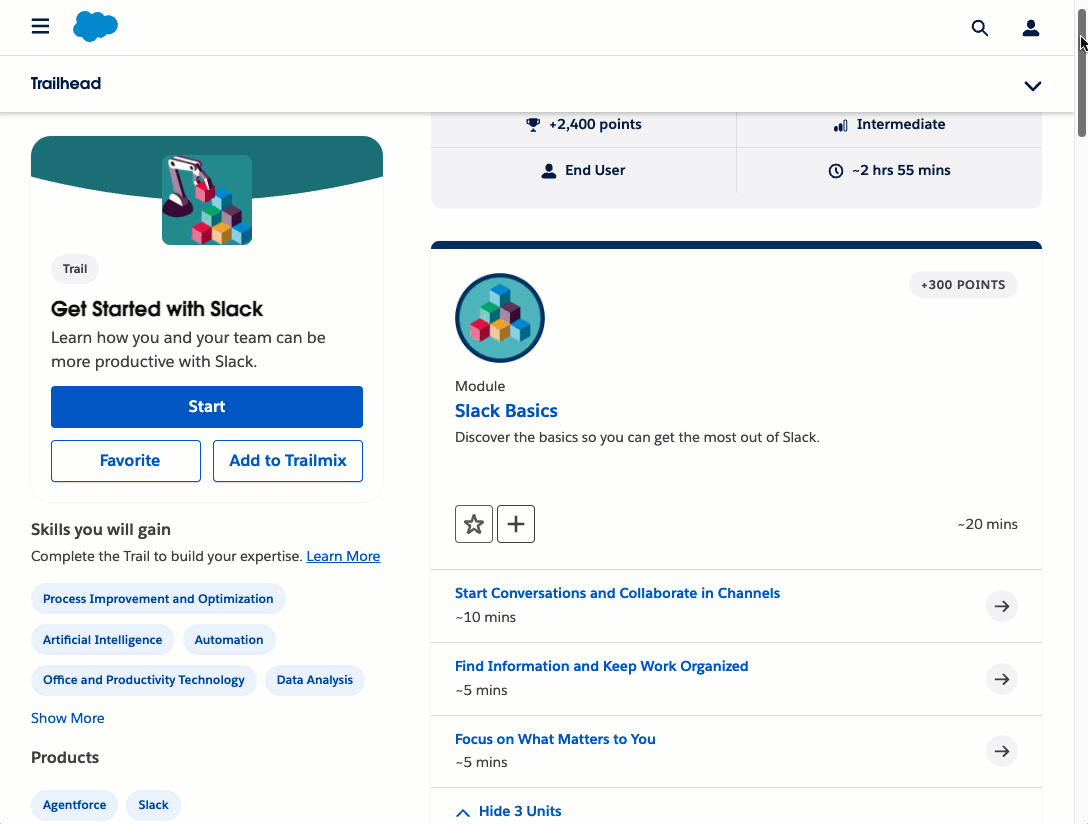Expand the Trailhead chevron dropdown
Viewport: 1088px width, 824px height.
[x=1032, y=85]
